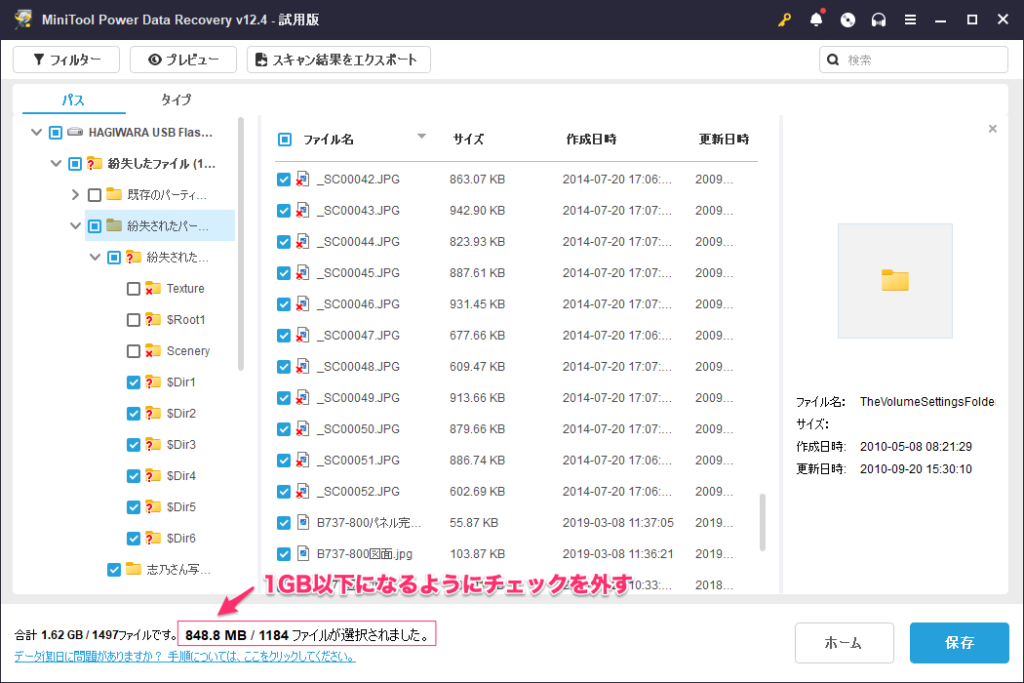Click the disc icon in title bar
The width and height of the screenshot is (1024, 683).
tap(848, 20)
